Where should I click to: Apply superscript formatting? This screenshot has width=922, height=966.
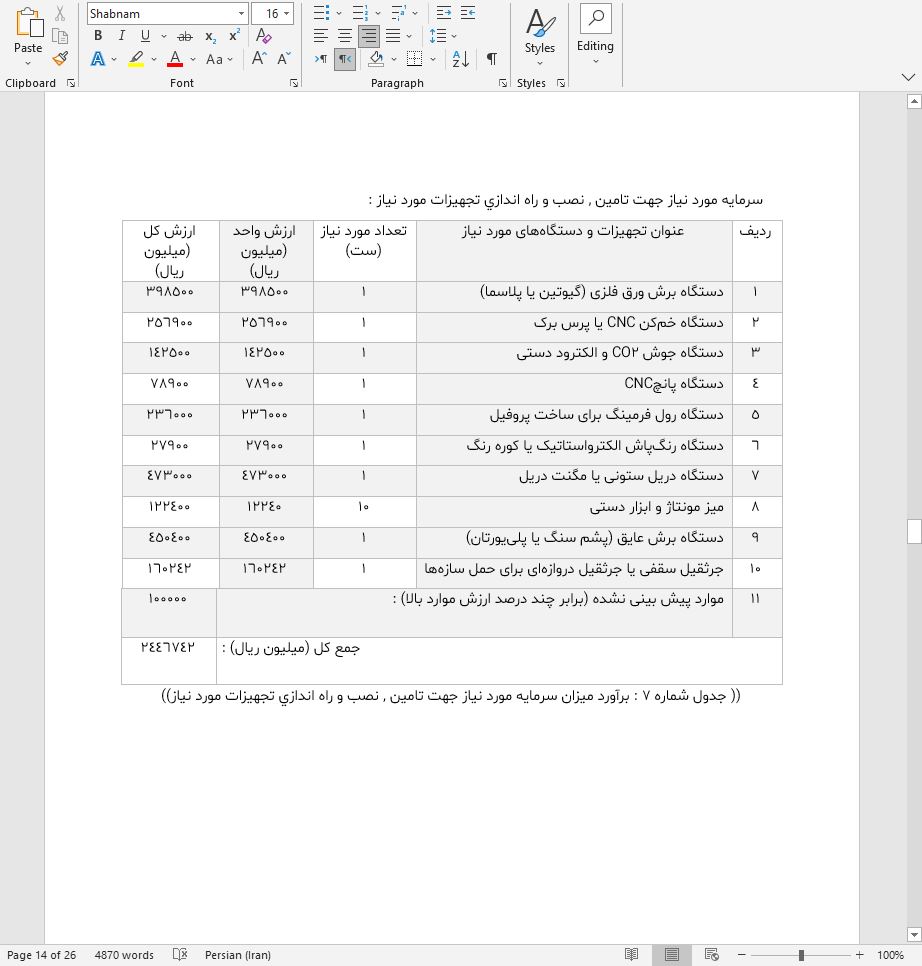234,36
